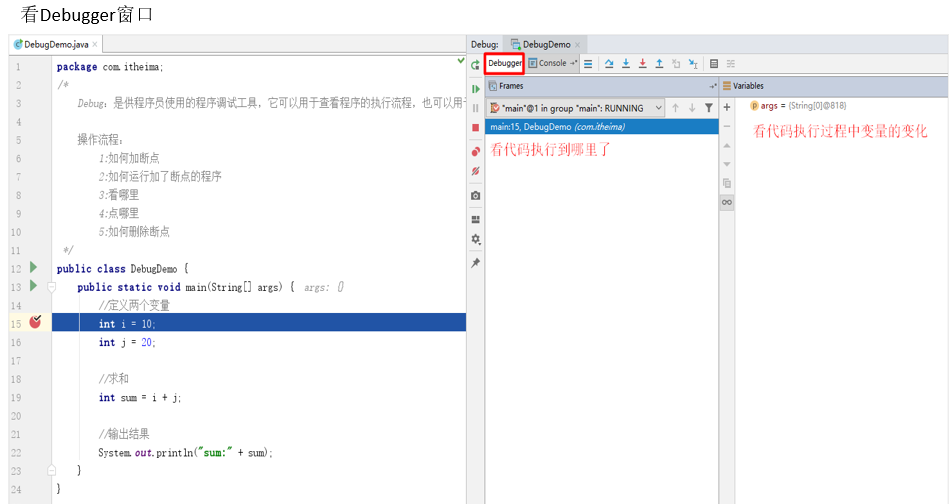Click previous frame up arrow in Frames
This screenshot has width=949, height=504.
click(675, 108)
